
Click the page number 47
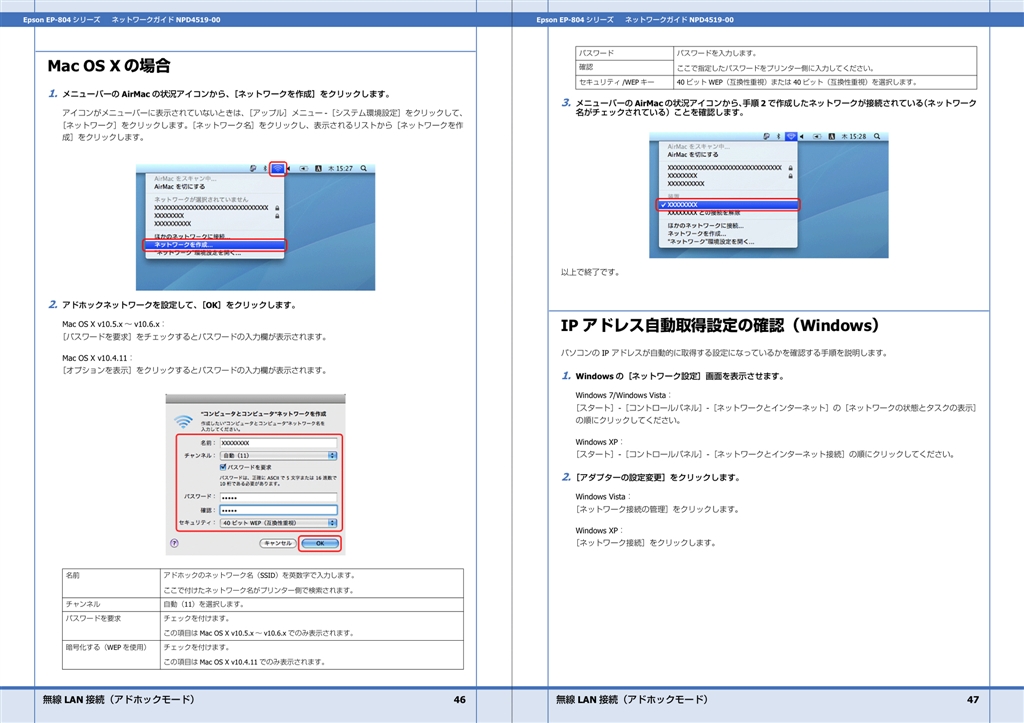(x=973, y=699)
